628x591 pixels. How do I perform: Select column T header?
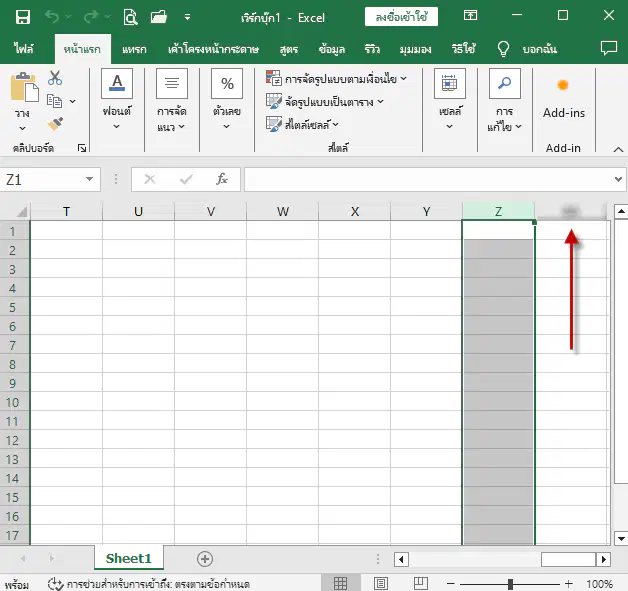(66, 211)
